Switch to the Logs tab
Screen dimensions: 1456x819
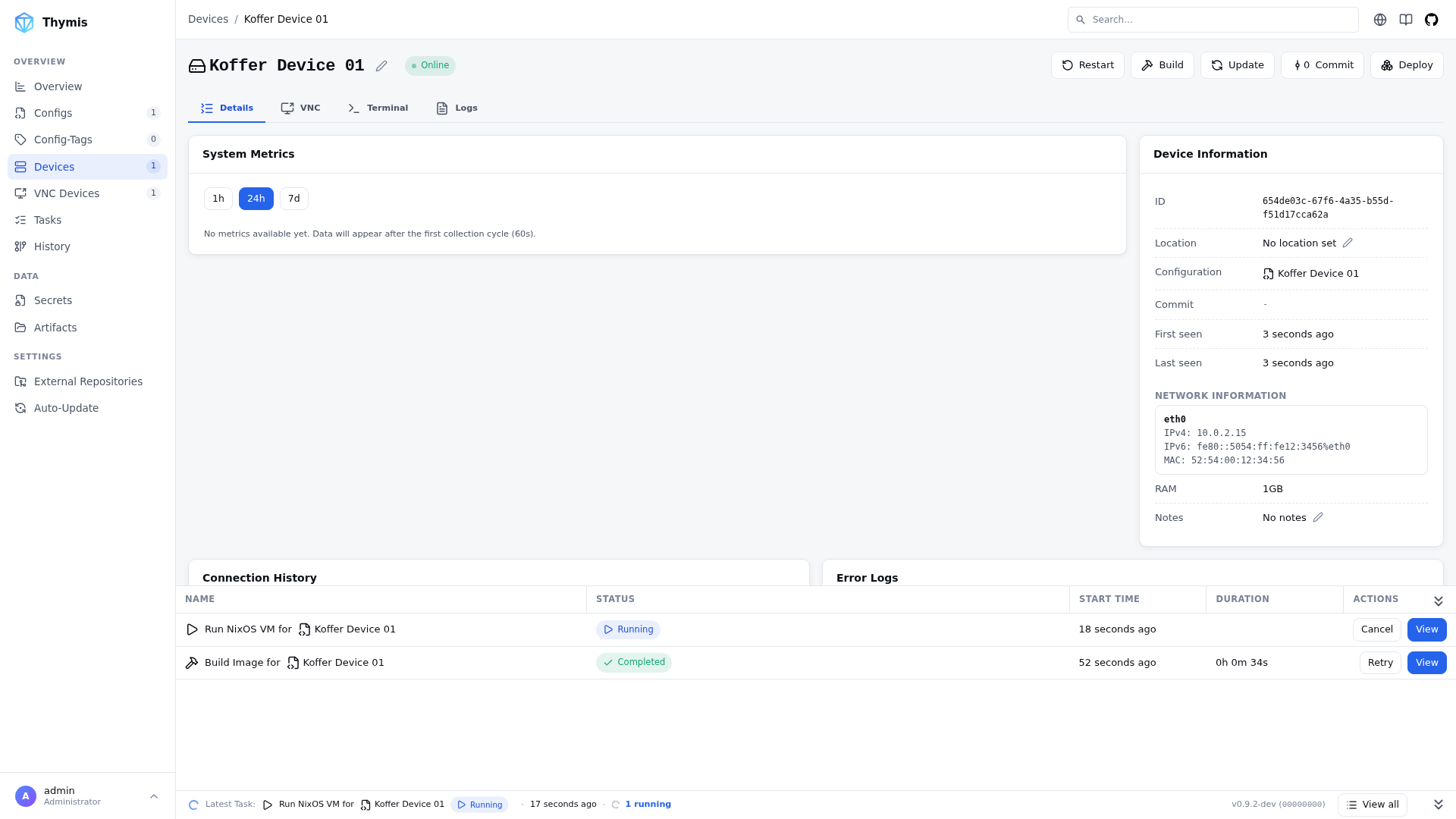pos(457,108)
